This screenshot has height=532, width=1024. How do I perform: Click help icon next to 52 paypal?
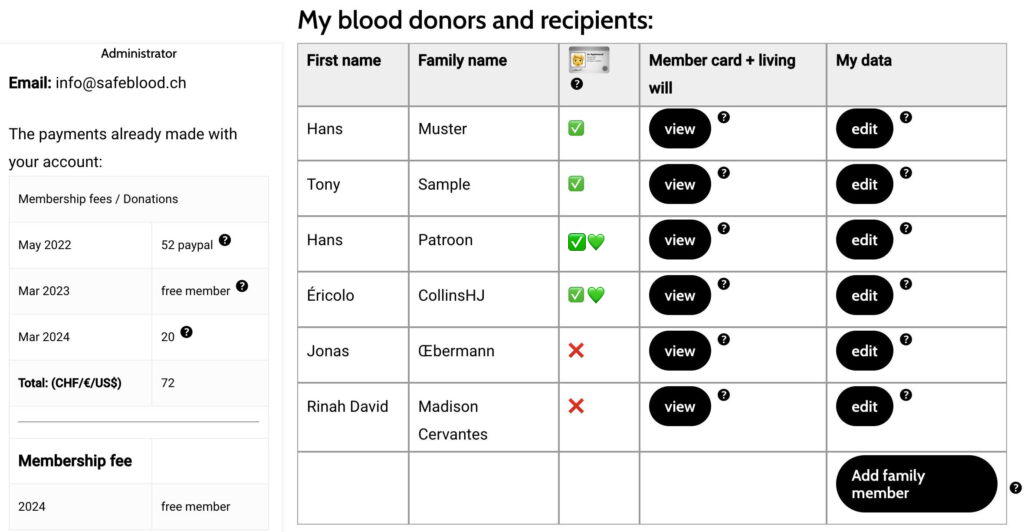point(225,240)
